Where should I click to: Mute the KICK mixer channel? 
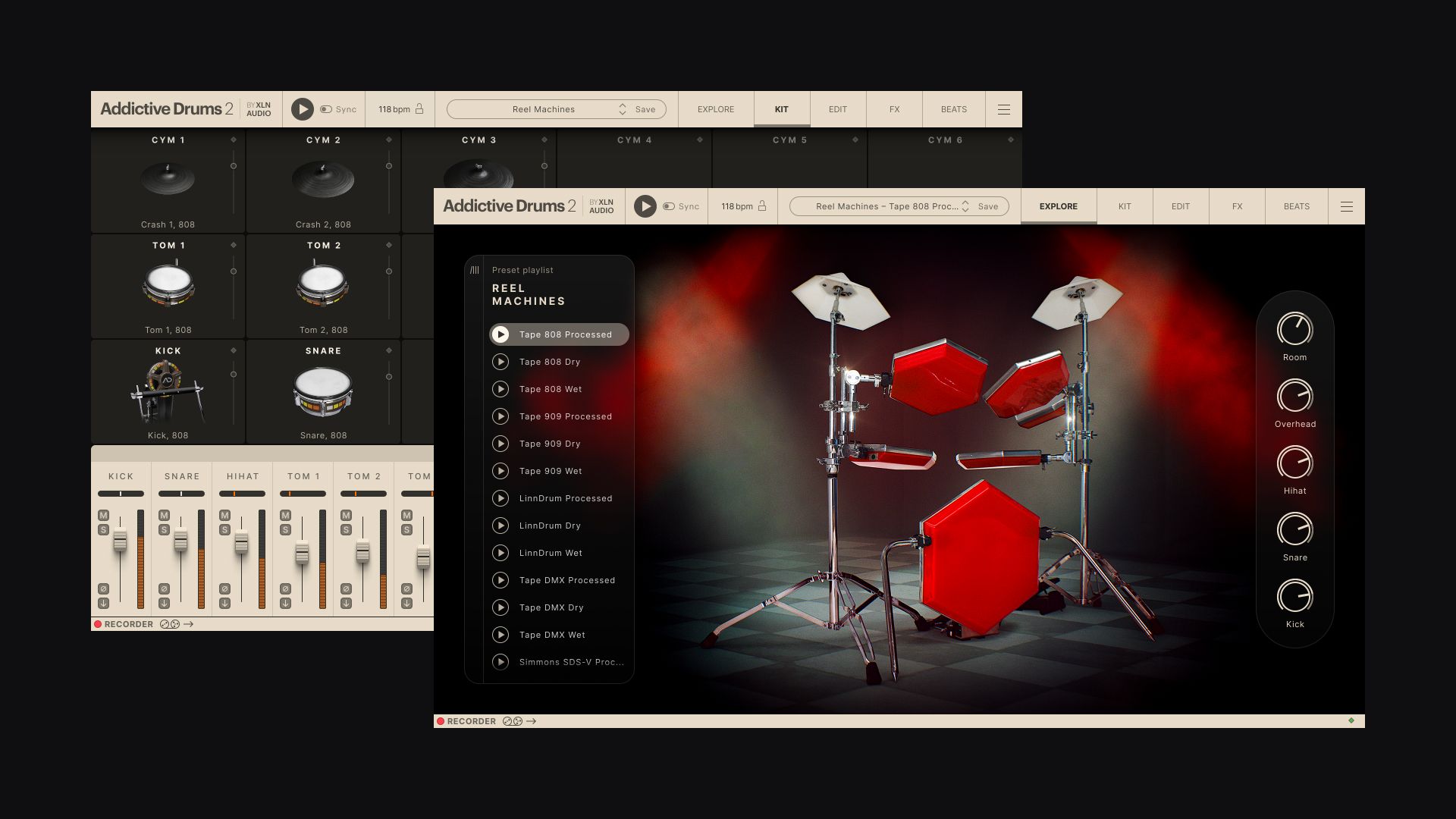(x=103, y=516)
